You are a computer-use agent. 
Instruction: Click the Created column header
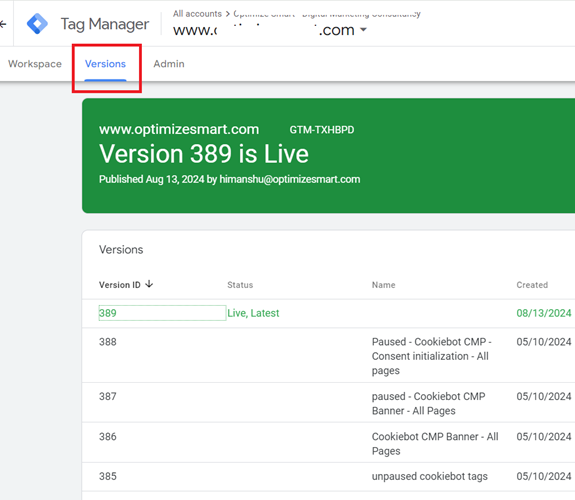[x=532, y=285]
